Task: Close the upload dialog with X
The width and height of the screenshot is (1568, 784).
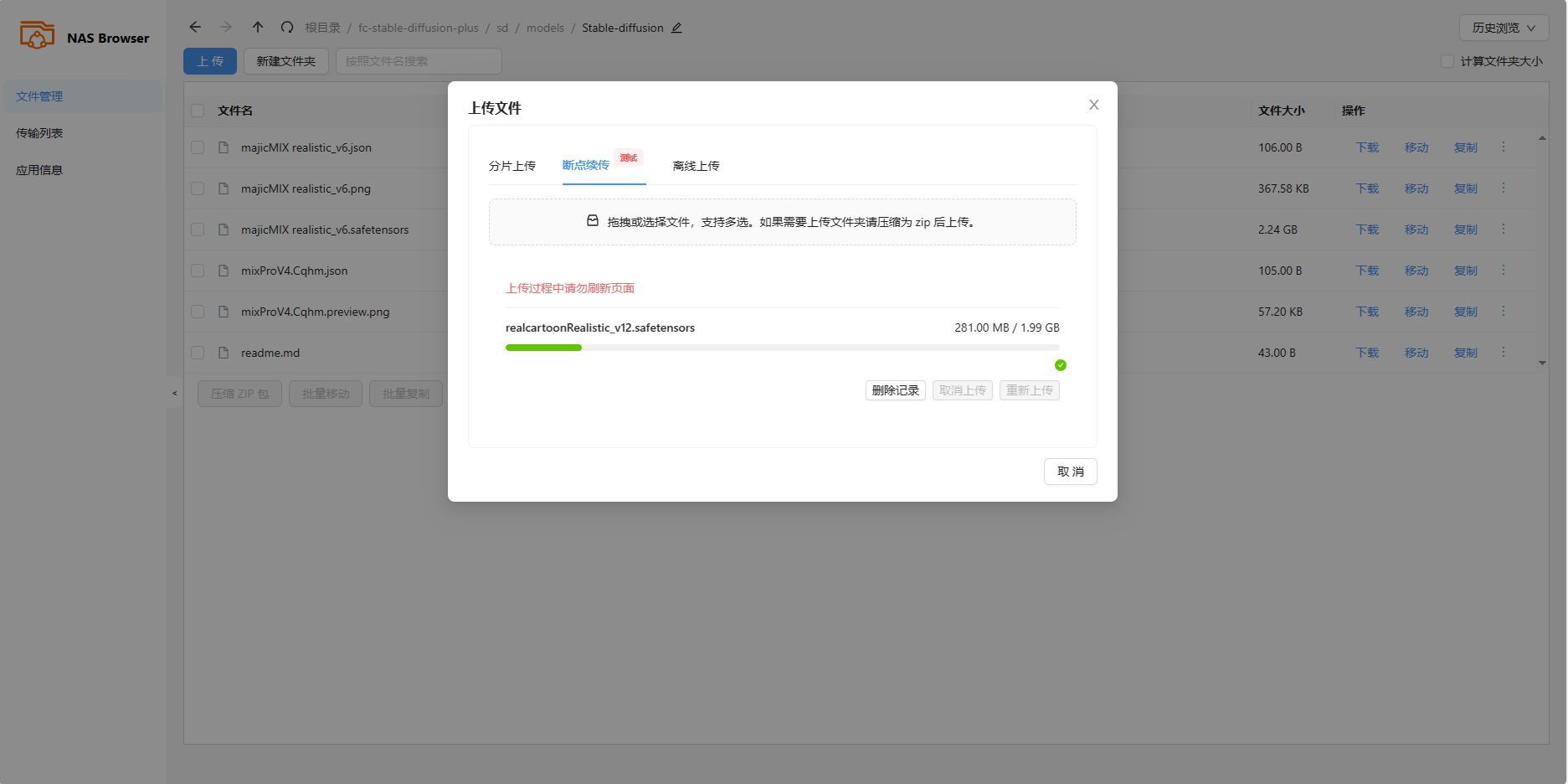Action: pos(1093,105)
